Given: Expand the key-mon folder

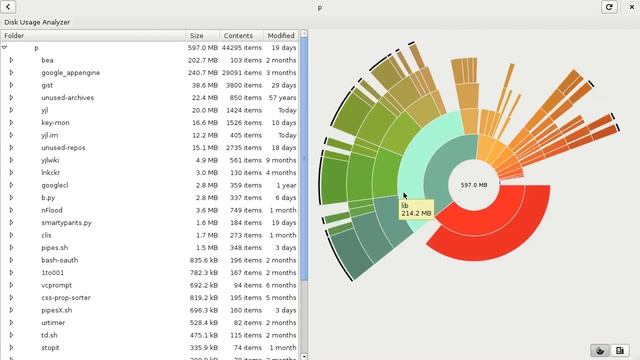Looking at the screenshot, I should pos(11,122).
